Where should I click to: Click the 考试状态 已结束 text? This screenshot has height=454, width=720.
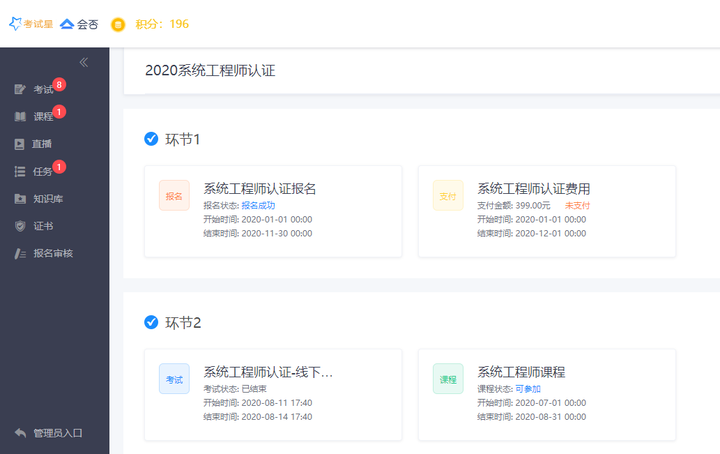click(235, 389)
